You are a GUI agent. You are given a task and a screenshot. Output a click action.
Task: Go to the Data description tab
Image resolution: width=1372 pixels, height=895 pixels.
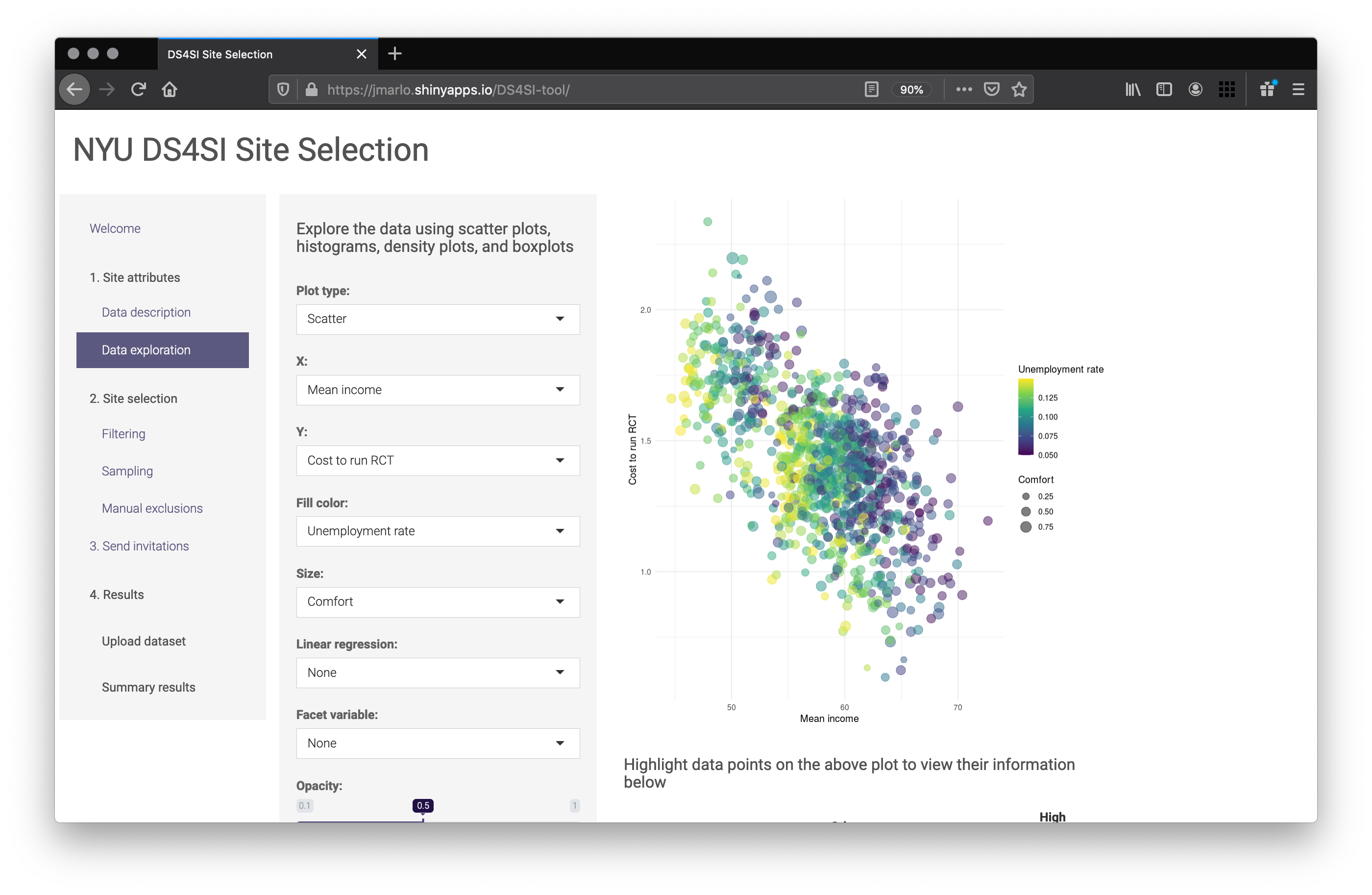[x=146, y=313]
